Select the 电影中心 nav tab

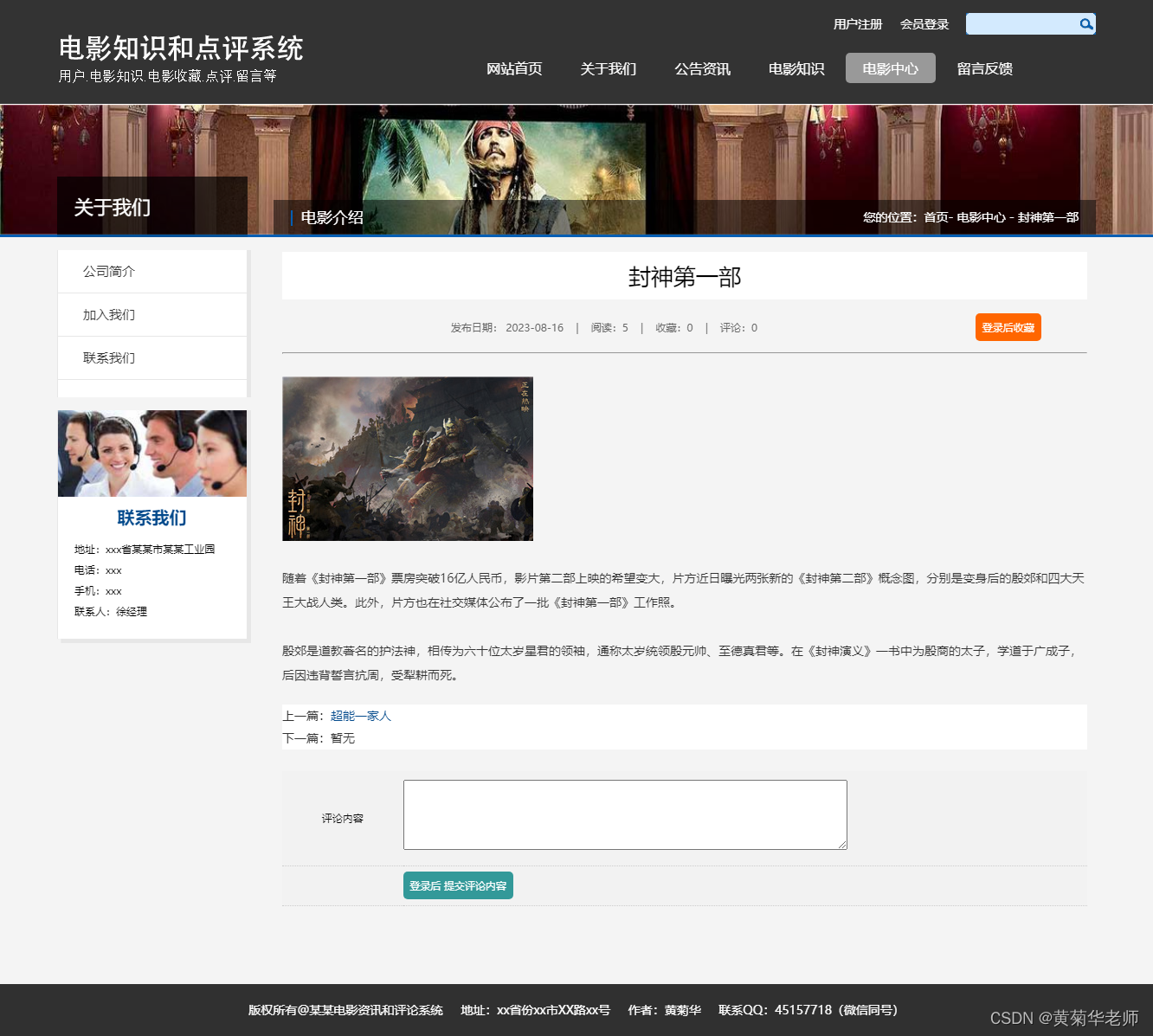pos(891,68)
